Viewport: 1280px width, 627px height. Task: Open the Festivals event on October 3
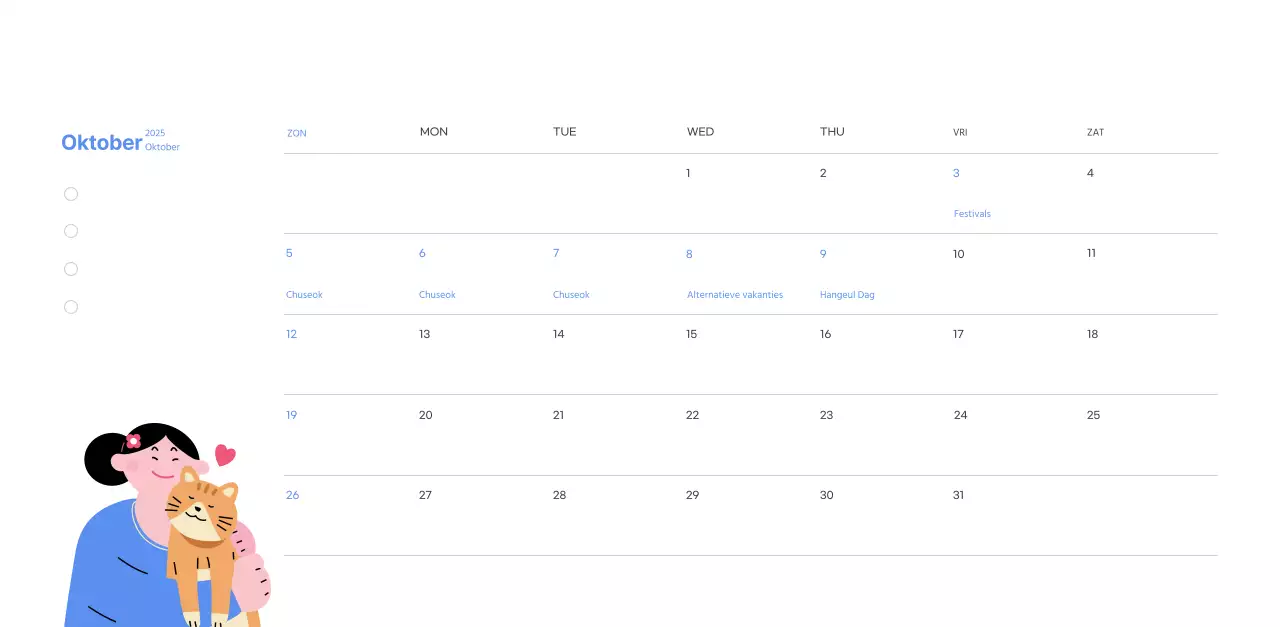point(972,213)
